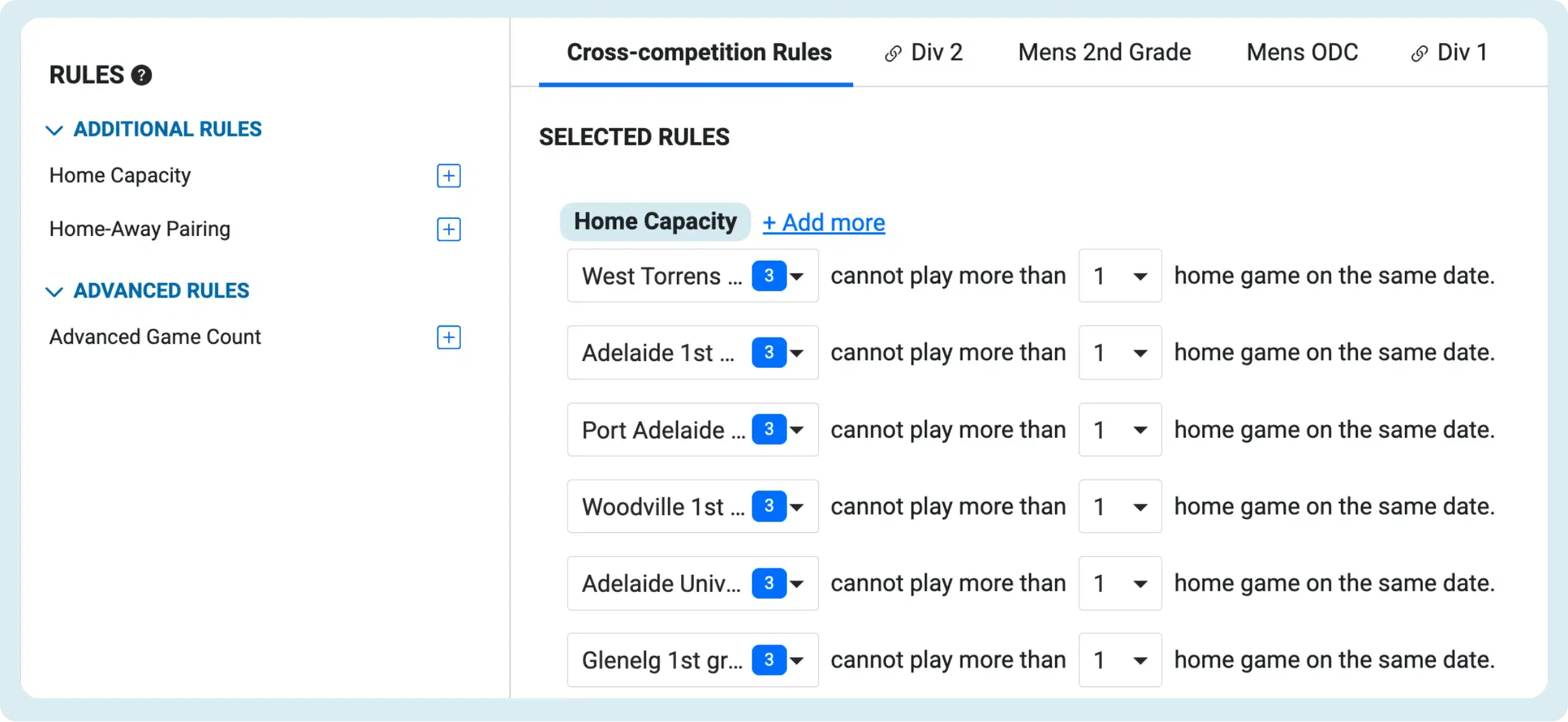Add the Home Capacity rule with plus icon

[449, 176]
